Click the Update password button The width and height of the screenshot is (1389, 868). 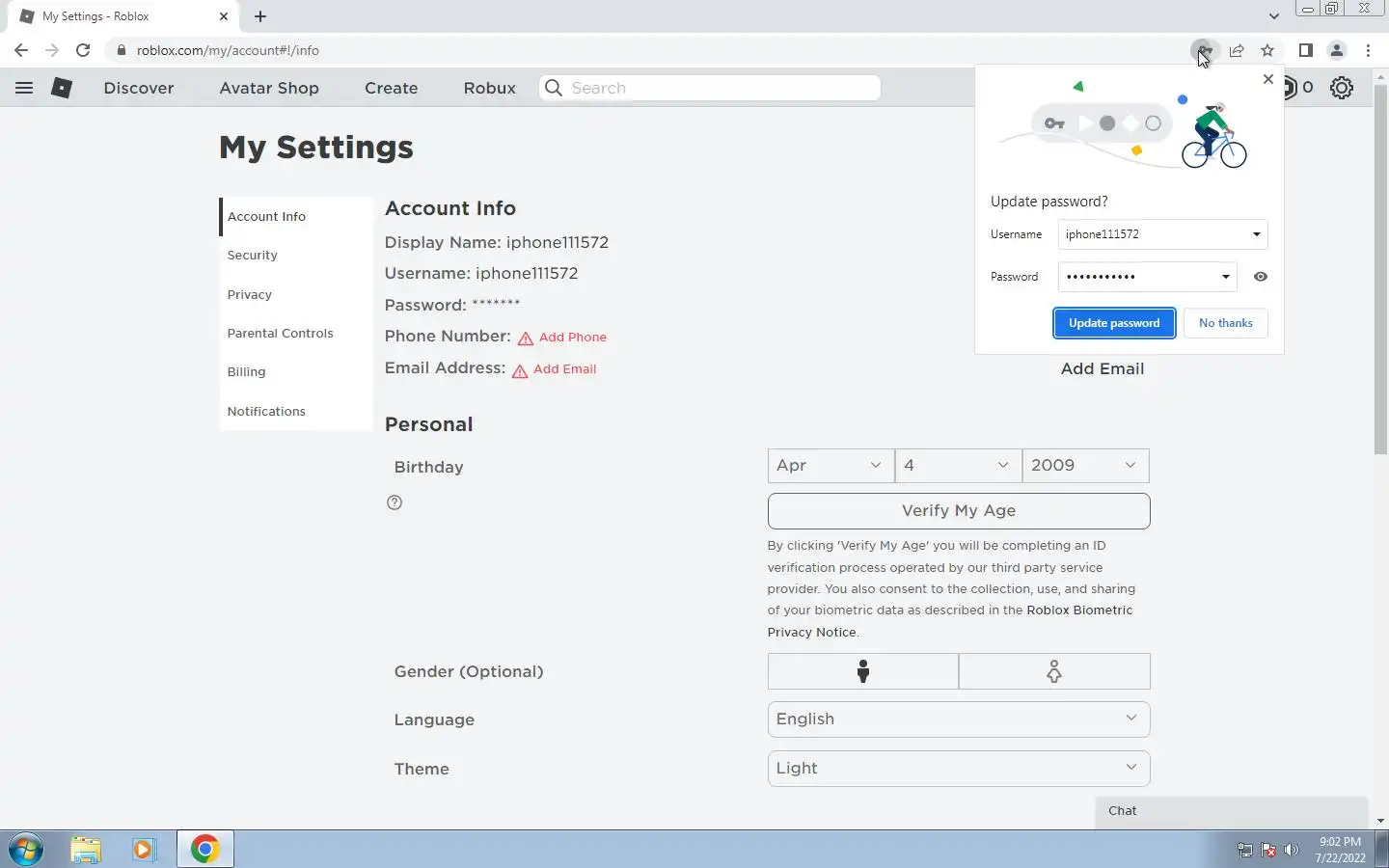[x=1114, y=323]
